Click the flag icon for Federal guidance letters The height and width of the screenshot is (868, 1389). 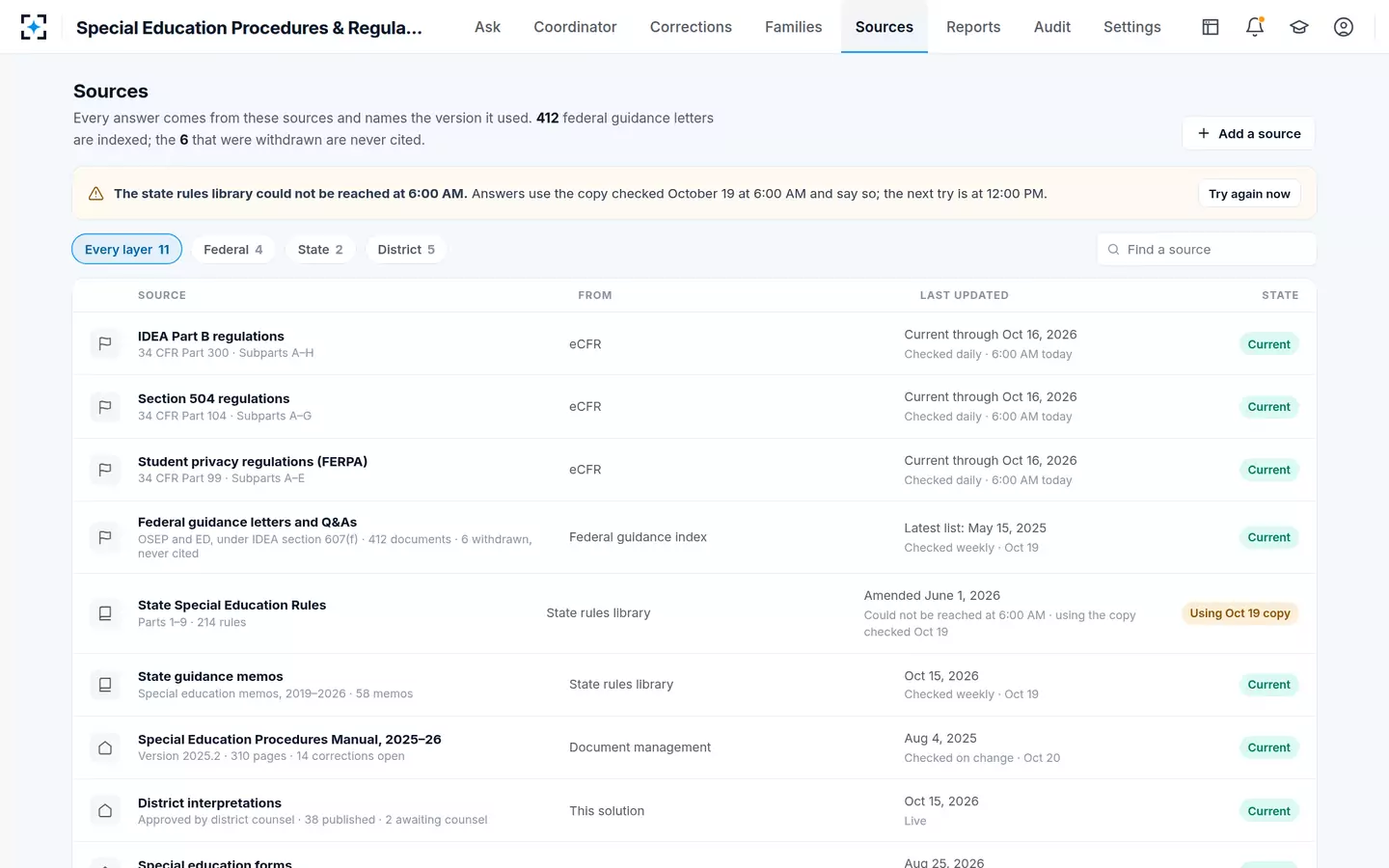click(x=105, y=537)
